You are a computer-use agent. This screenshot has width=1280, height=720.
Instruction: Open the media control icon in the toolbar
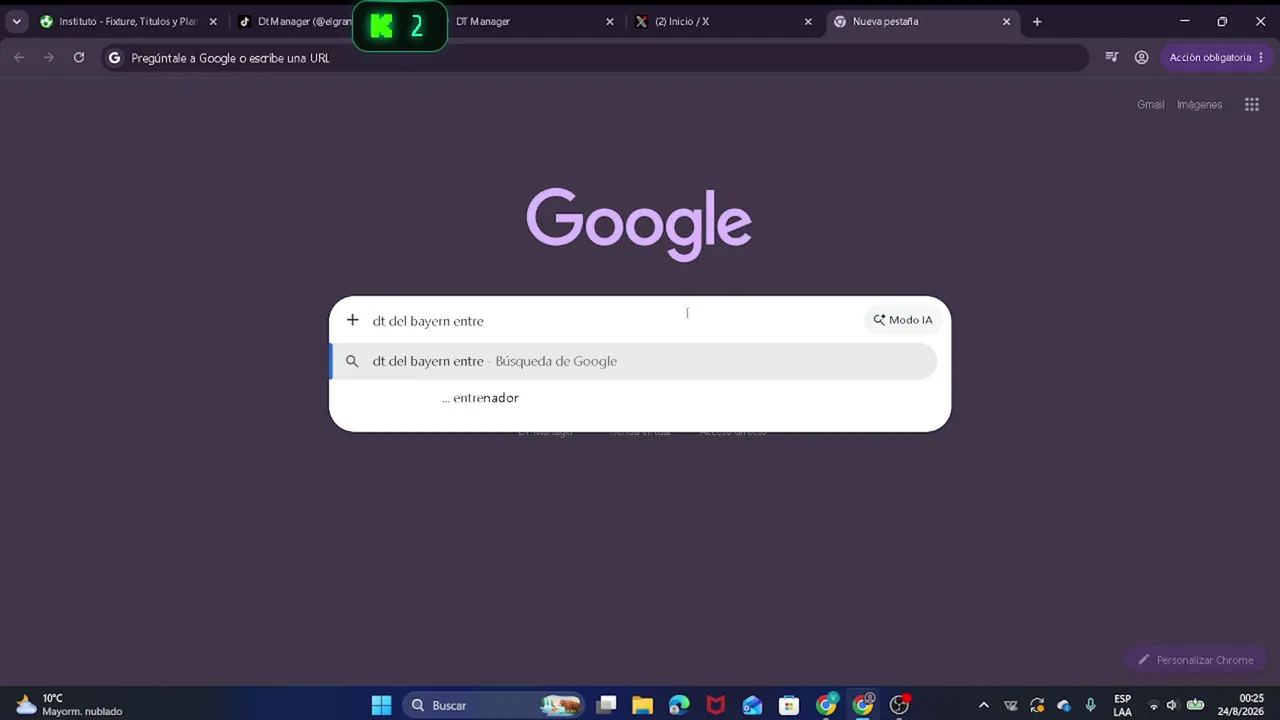(1111, 58)
